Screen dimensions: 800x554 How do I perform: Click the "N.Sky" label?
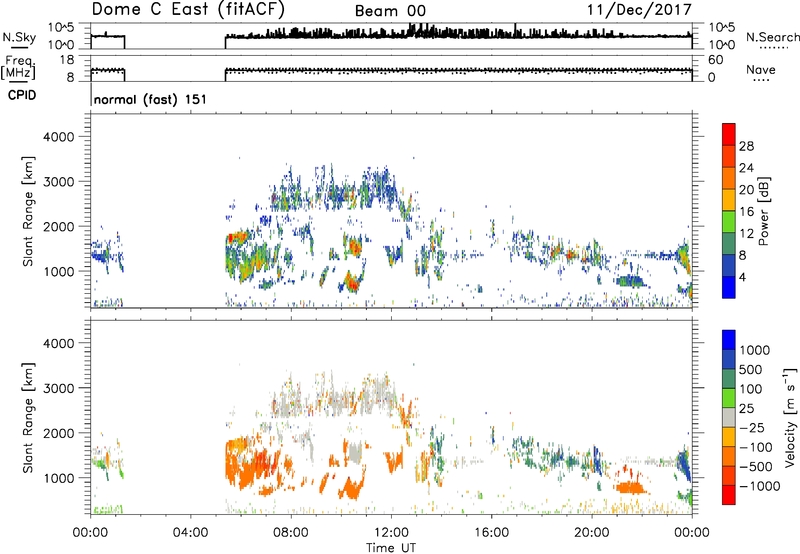19,37
